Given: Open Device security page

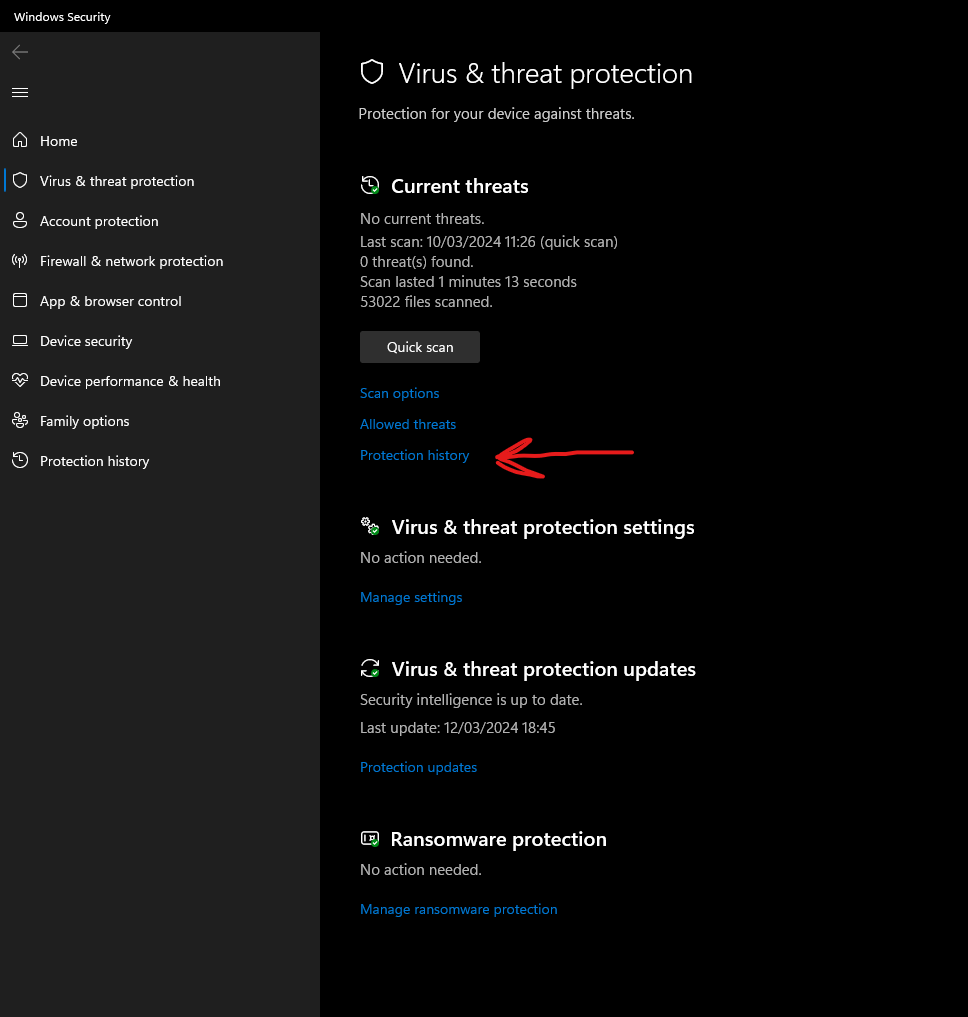Looking at the screenshot, I should 160,341.
